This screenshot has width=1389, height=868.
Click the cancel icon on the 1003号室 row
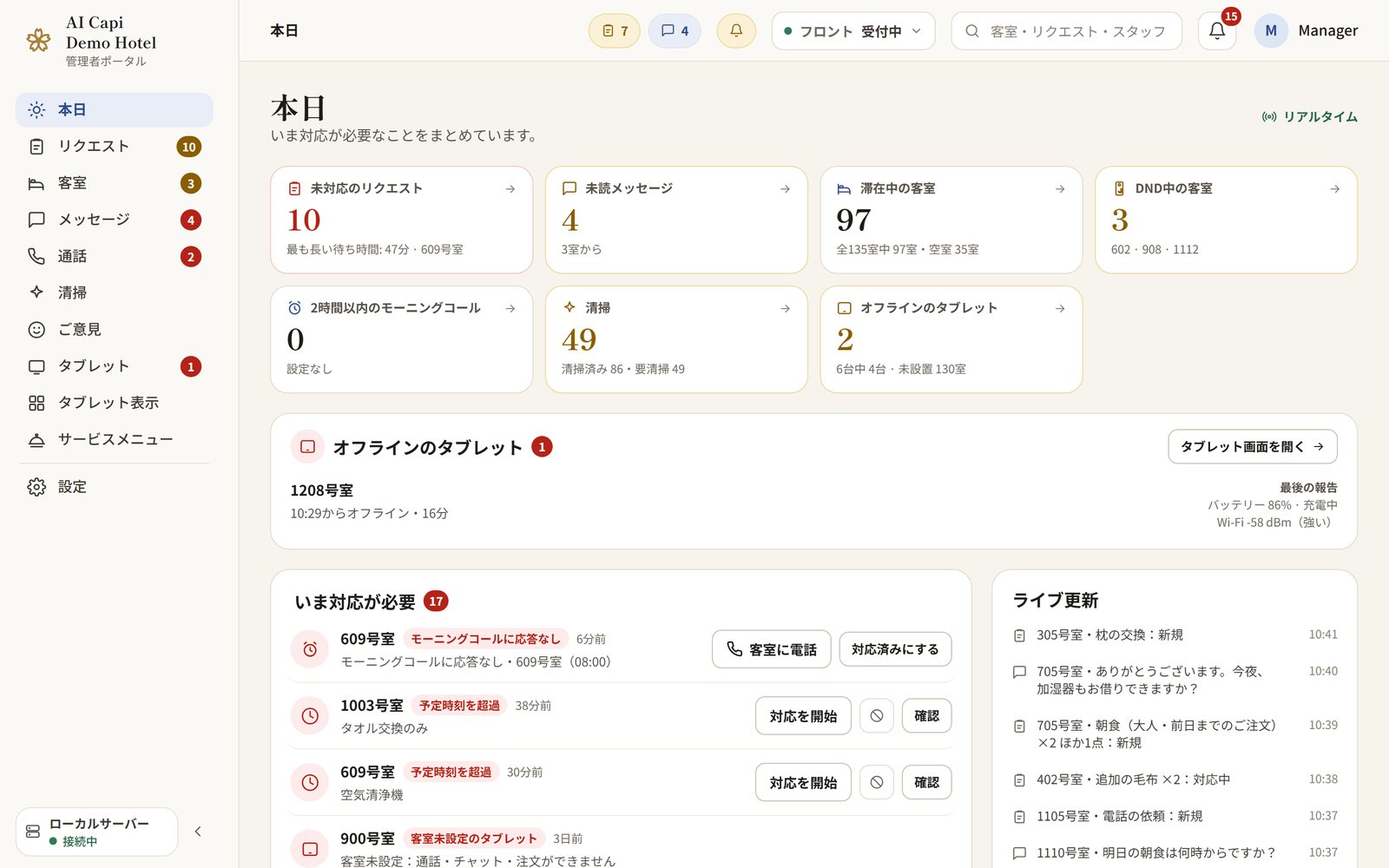point(877,716)
